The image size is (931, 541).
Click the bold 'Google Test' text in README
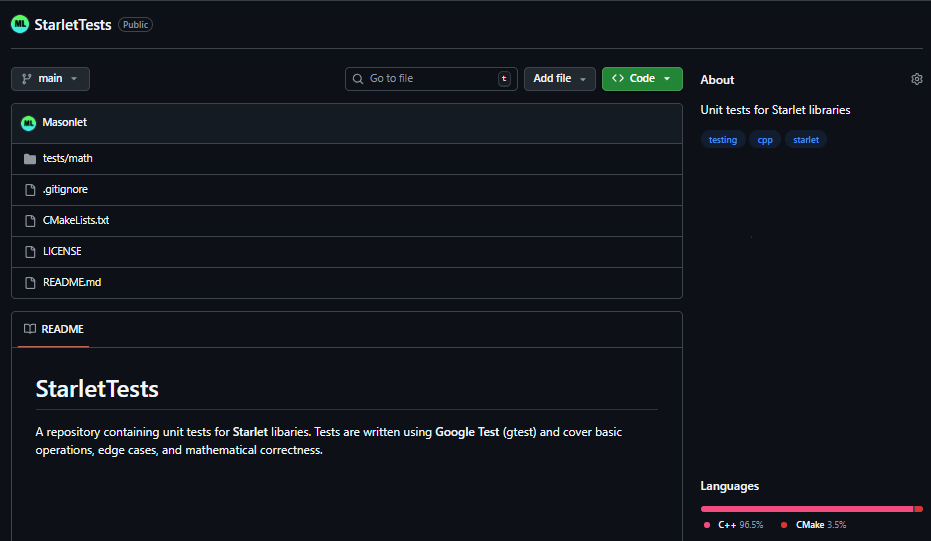(467, 432)
